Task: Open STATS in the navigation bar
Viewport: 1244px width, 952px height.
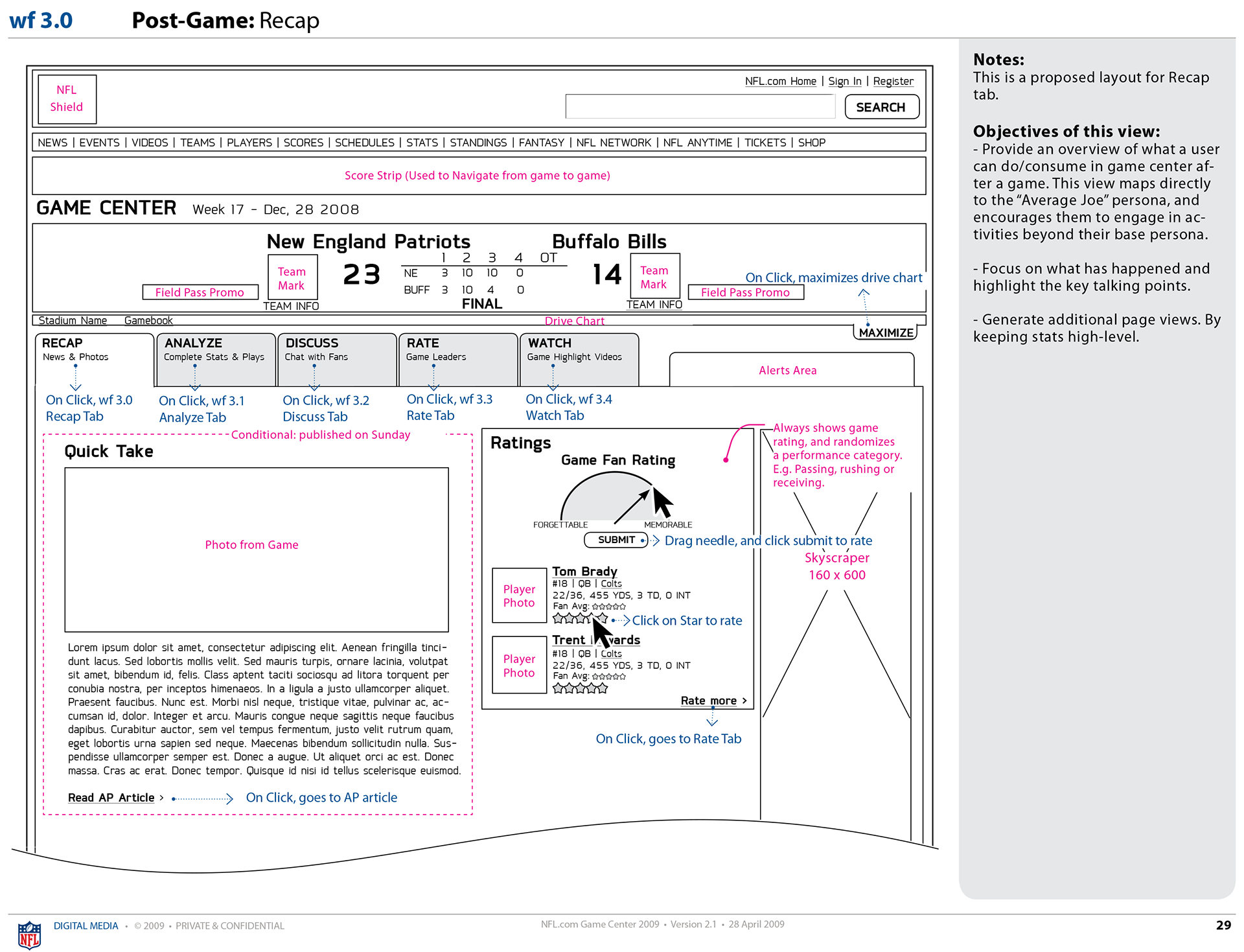Action: [422, 143]
